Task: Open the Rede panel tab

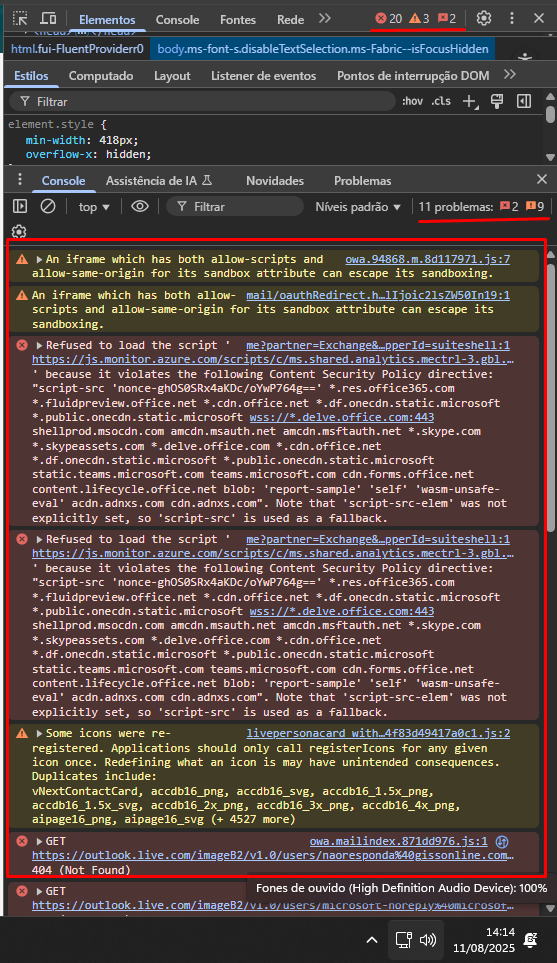Action: click(x=290, y=20)
